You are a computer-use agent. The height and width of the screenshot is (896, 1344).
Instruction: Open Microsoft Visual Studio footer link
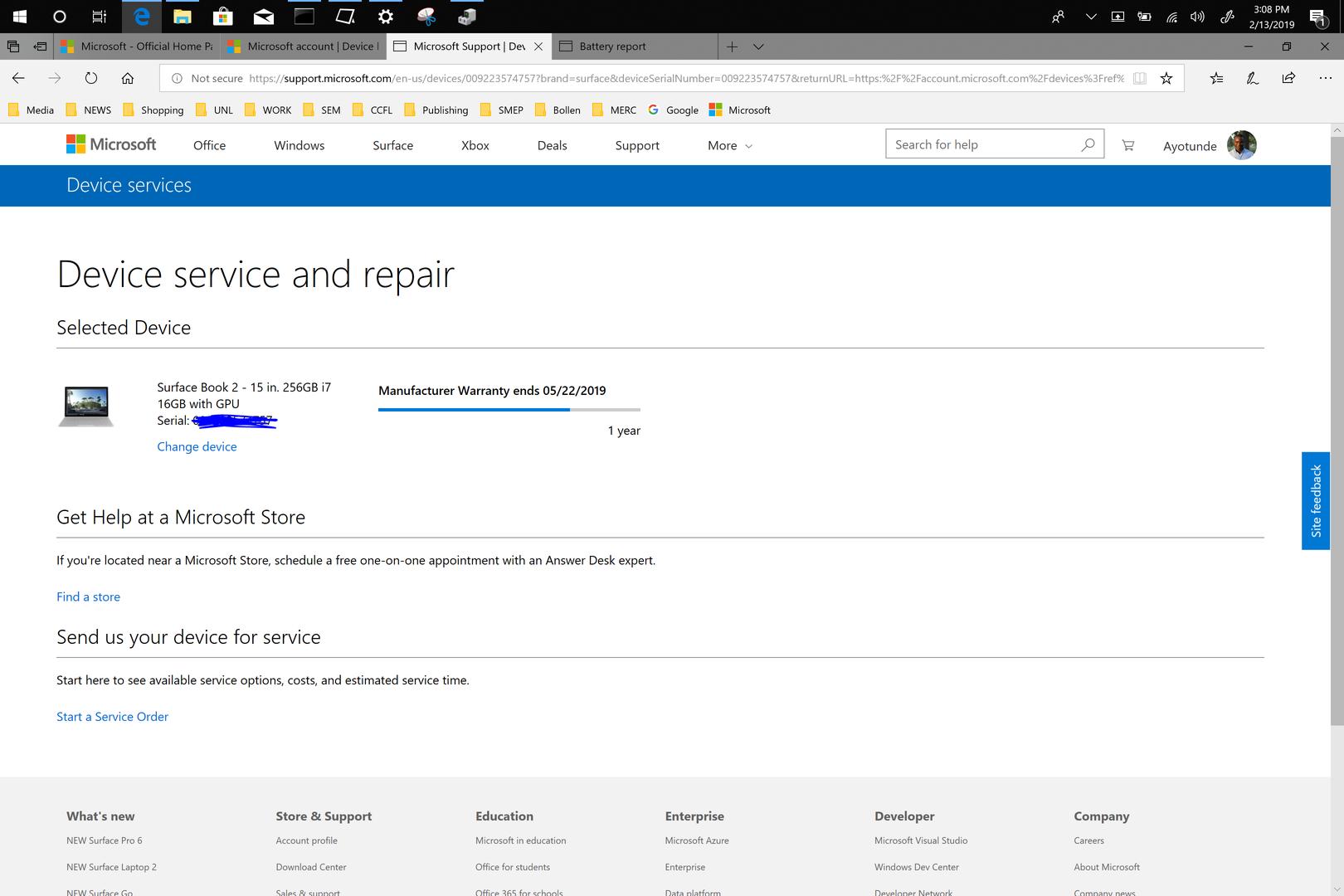[x=921, y=840]
